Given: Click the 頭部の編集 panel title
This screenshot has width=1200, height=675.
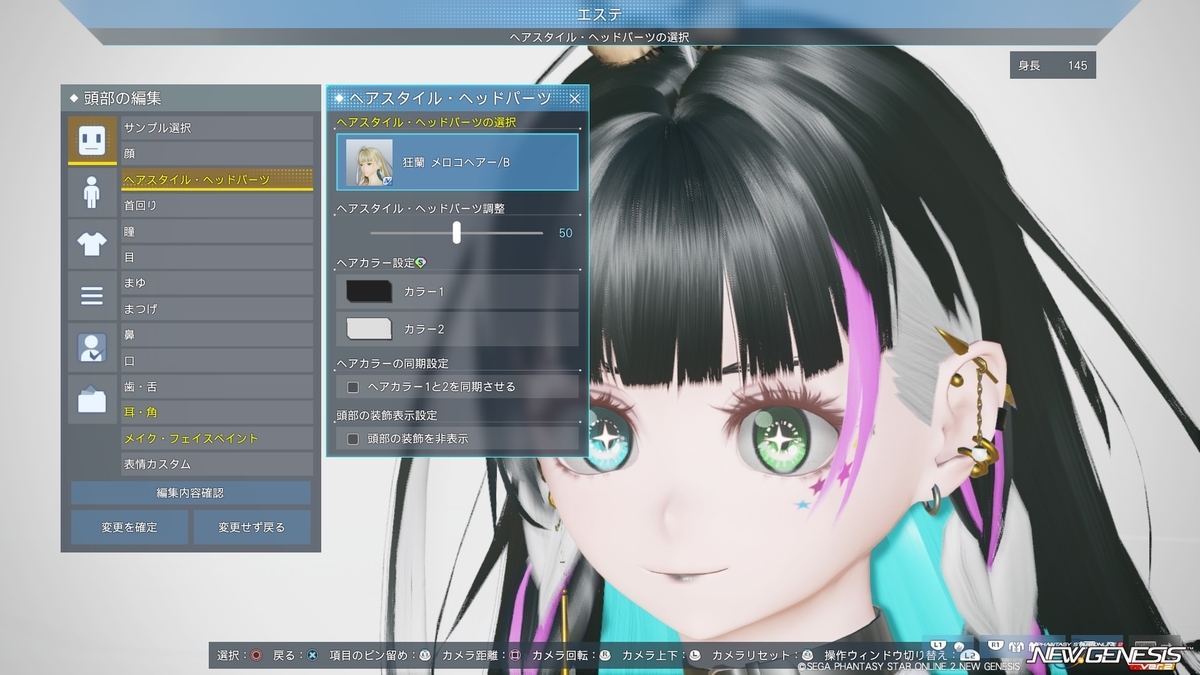Looking at the screenshot, I should [122, 98].
